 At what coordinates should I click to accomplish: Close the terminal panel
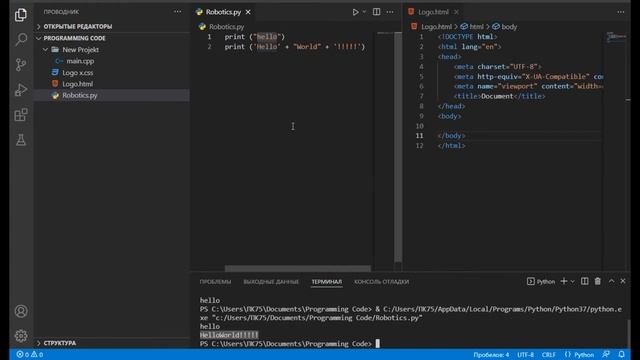pyautogui.click(x=623, y=281)
